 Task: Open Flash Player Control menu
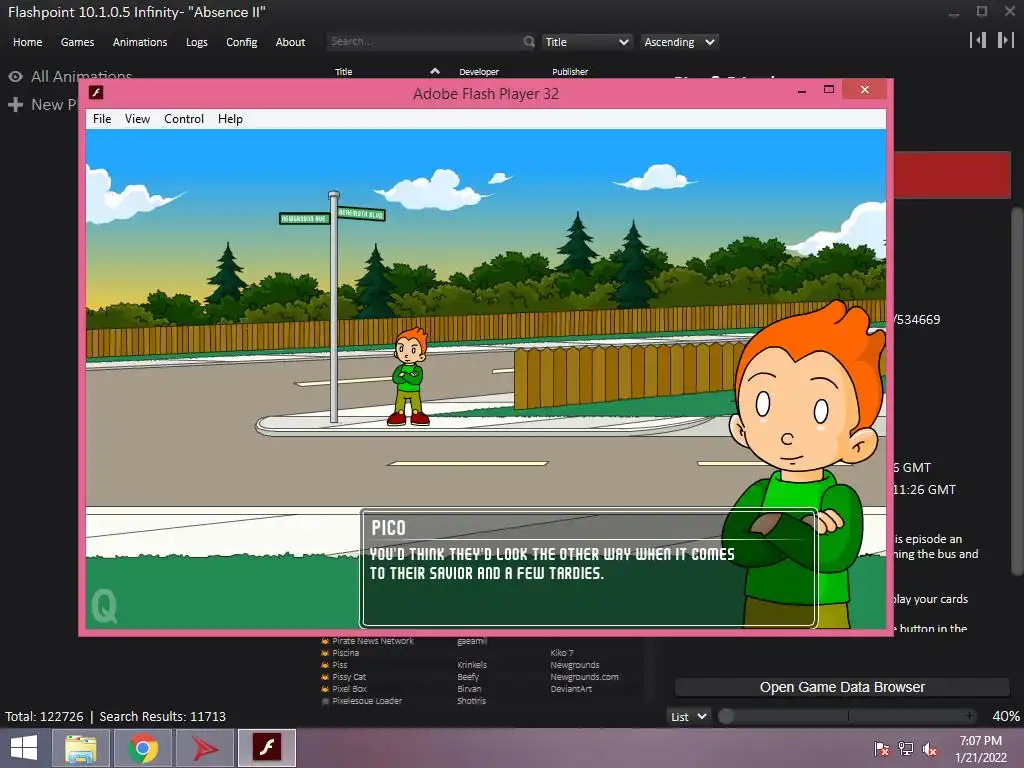tap(184, 119)
